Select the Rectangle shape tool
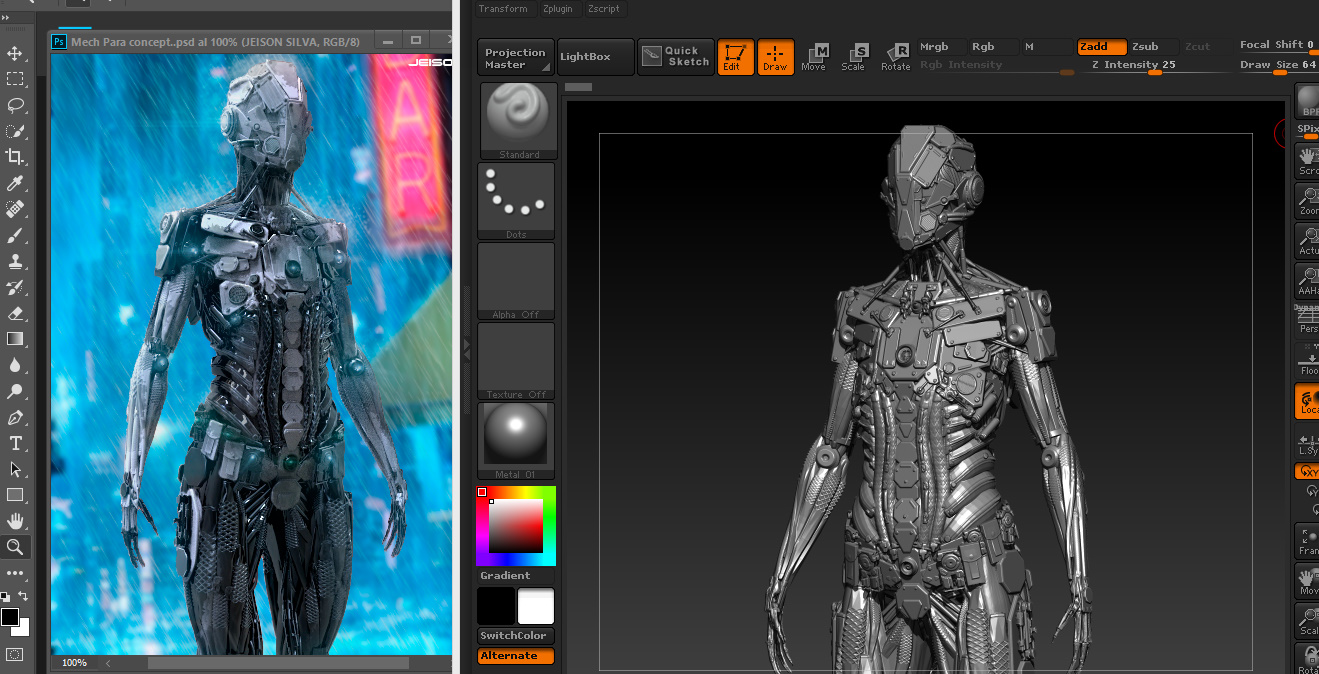This screenshot has height=674, width=1319. tap(15, 495)
